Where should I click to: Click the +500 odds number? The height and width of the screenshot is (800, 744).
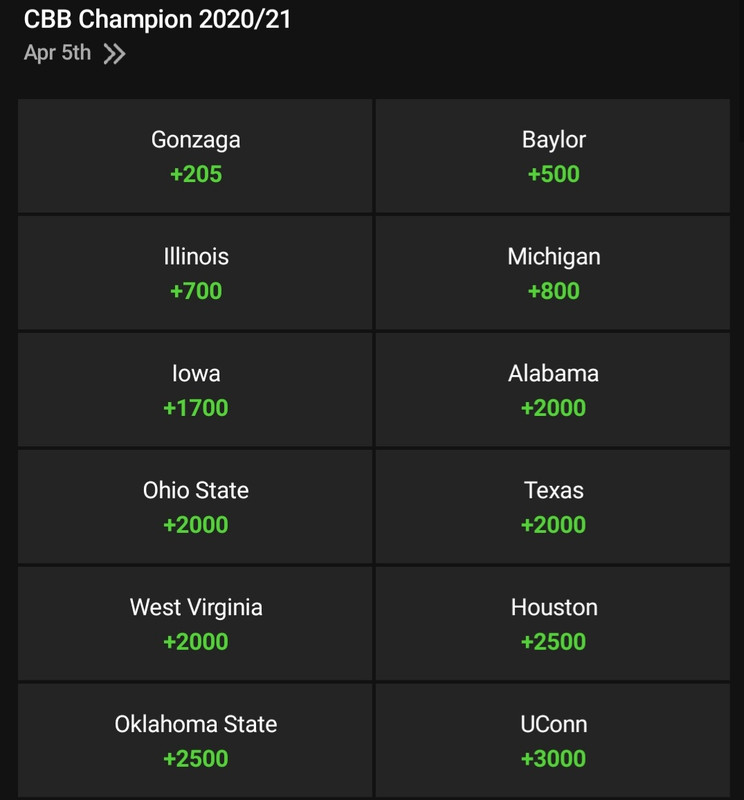(553, 174)
